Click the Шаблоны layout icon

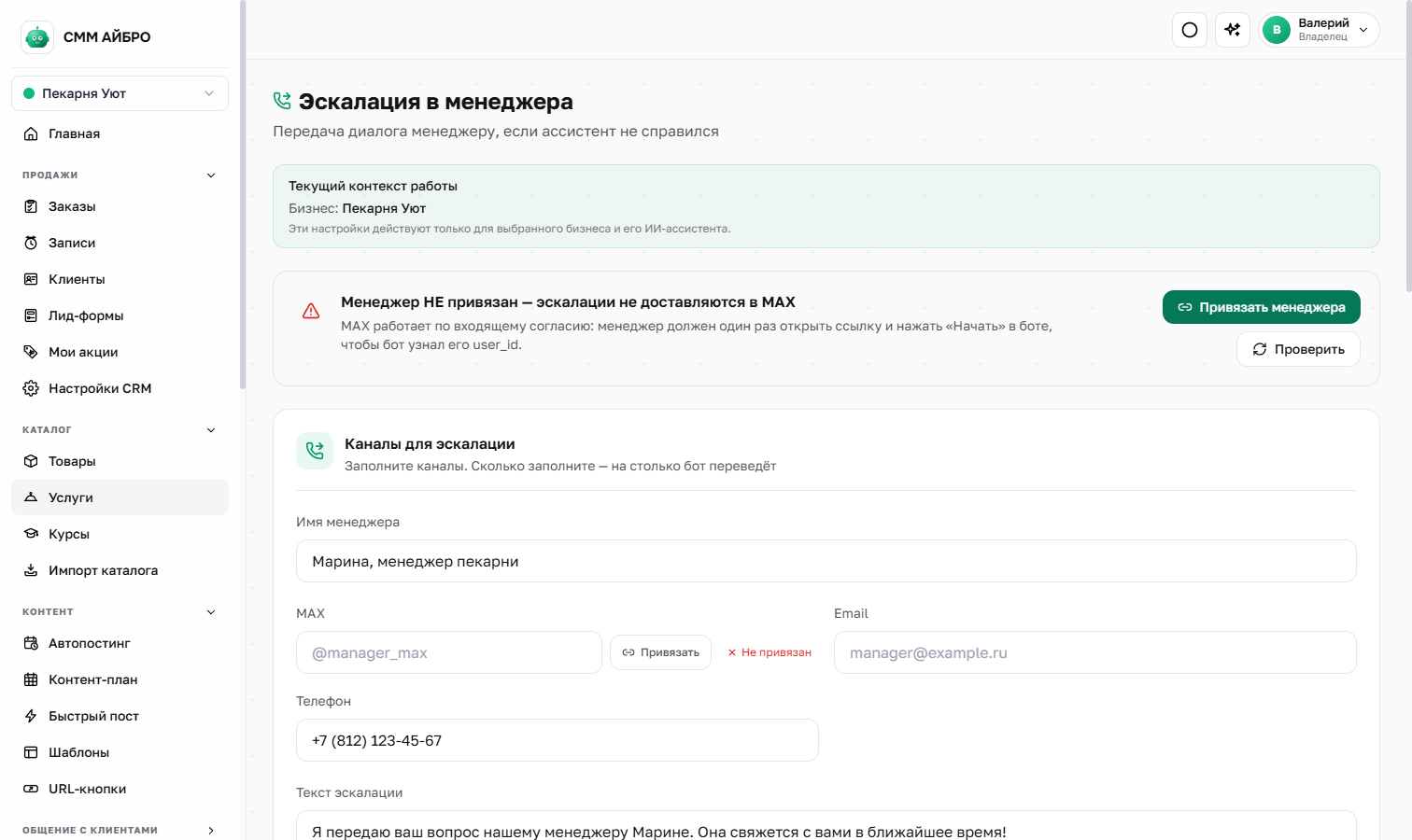[31, 752]
